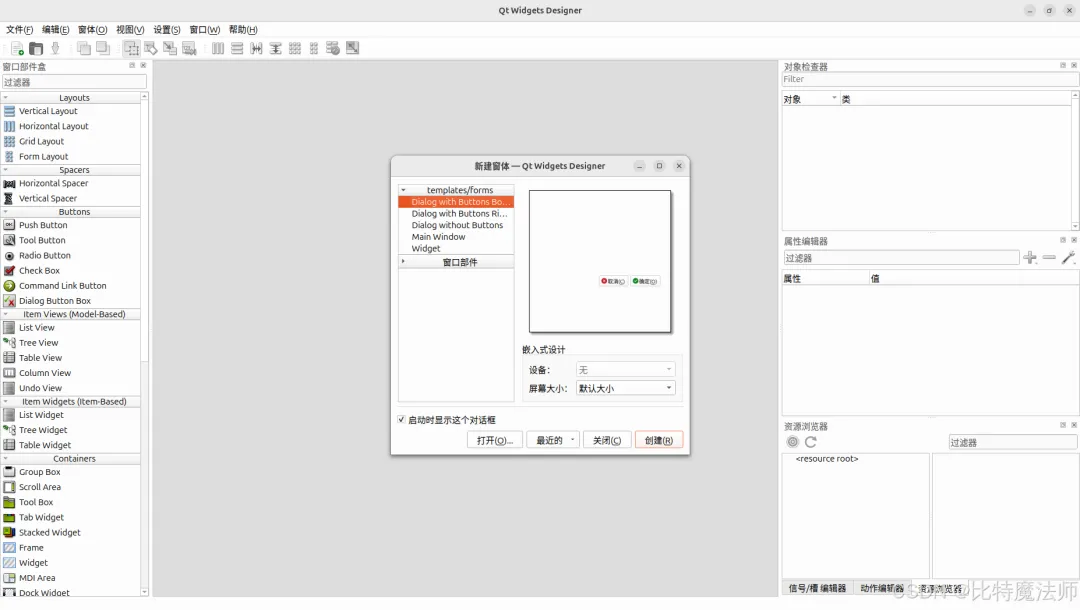Image resolution: width=1080 pixels, height=610 pixels.
Task: Pick the Radio Button widget entry
Action: 45,255
